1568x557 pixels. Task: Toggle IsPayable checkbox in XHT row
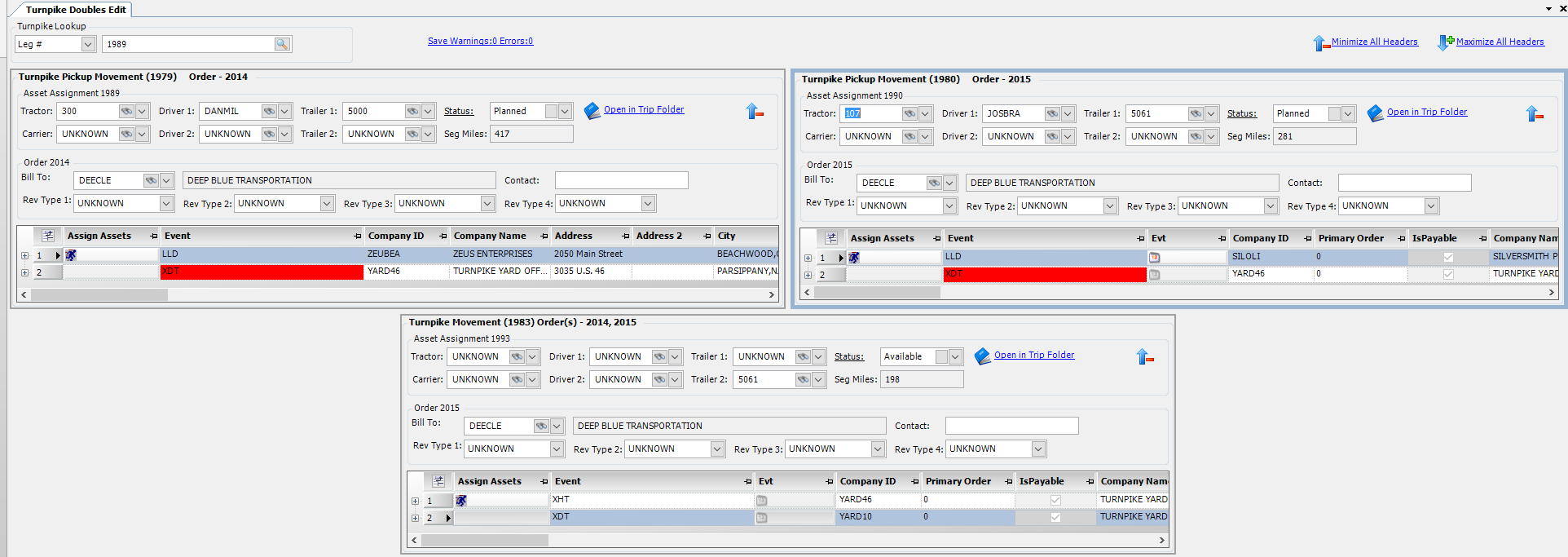click(1055, 500)
